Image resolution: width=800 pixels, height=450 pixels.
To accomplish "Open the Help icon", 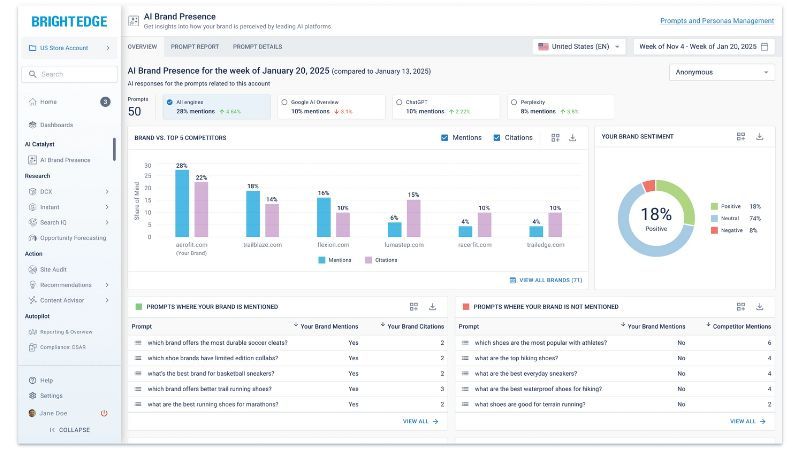I will tap(33, 381).
